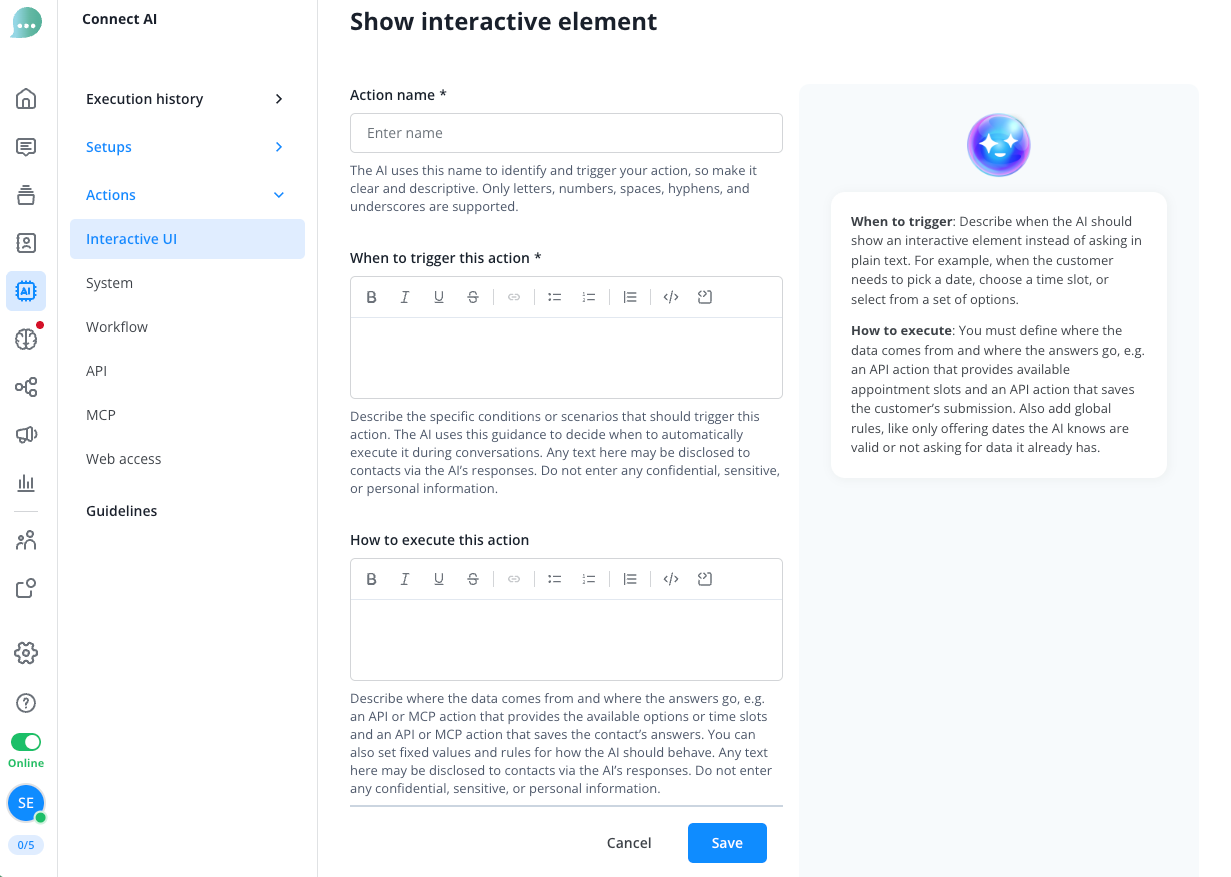Toggle strikethrough in the execute editor toolbar
The width and height of the screenshot is (1231, 877).
pyautogui.click(x=473, y=579)
